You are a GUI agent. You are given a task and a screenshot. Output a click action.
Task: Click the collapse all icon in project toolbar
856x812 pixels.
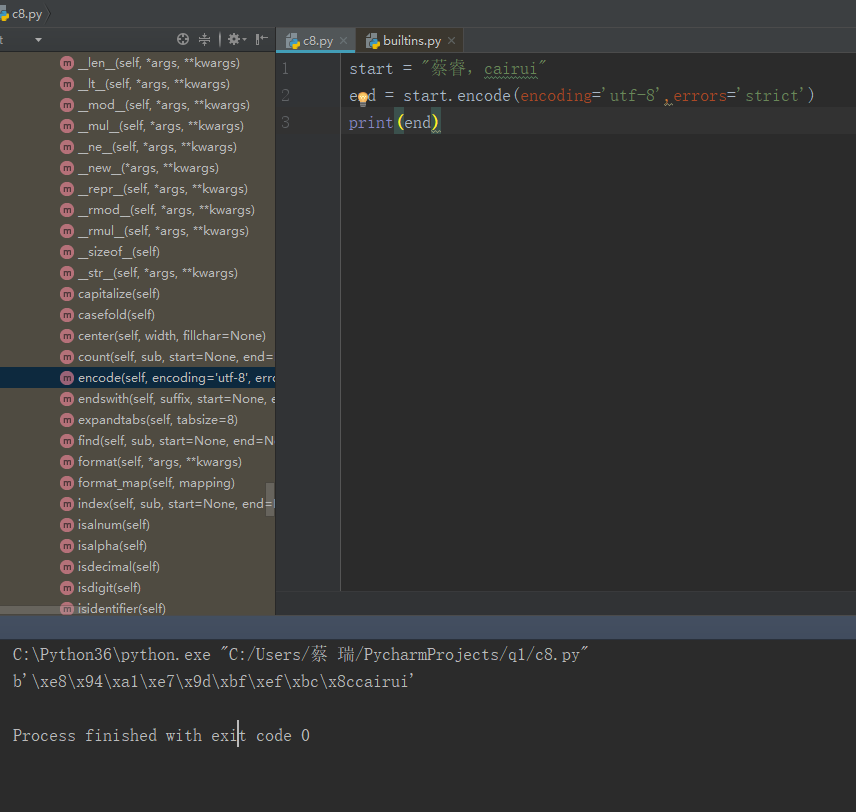(204, 39)
